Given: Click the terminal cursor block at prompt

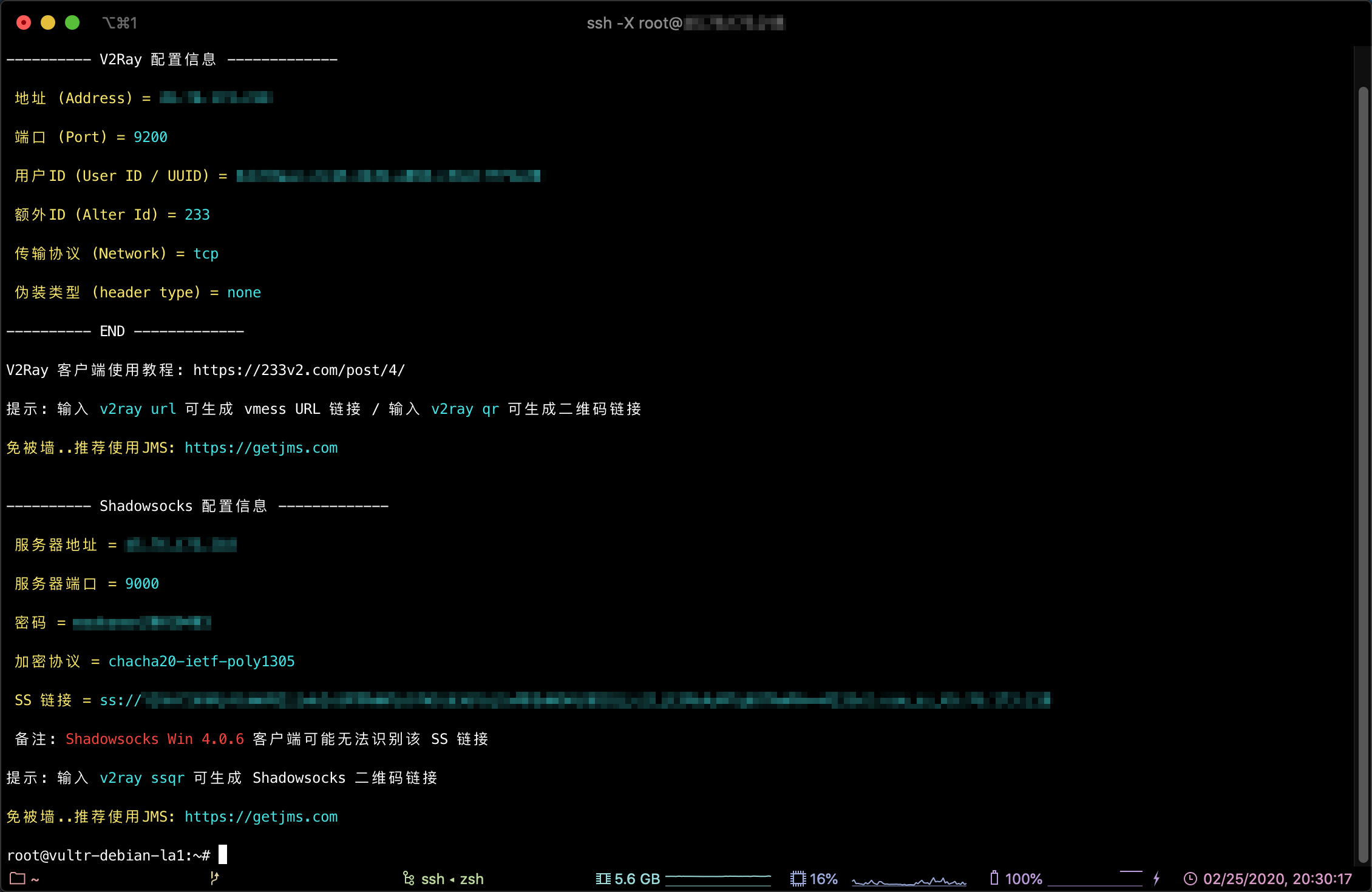Looking at the screenshot, I should click(223, 854).
